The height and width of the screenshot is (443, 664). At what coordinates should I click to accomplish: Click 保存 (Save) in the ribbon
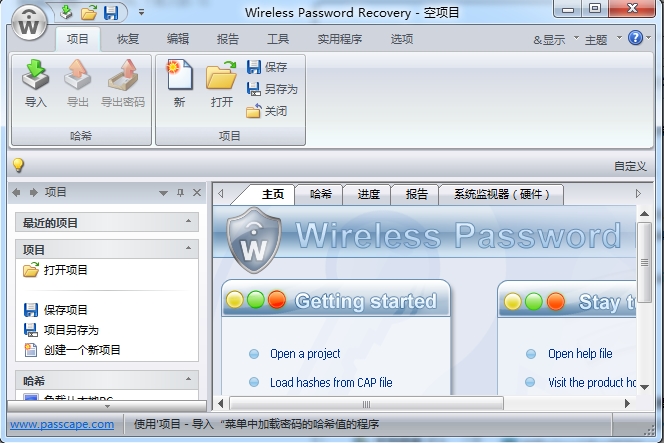(x=268, y=67)
